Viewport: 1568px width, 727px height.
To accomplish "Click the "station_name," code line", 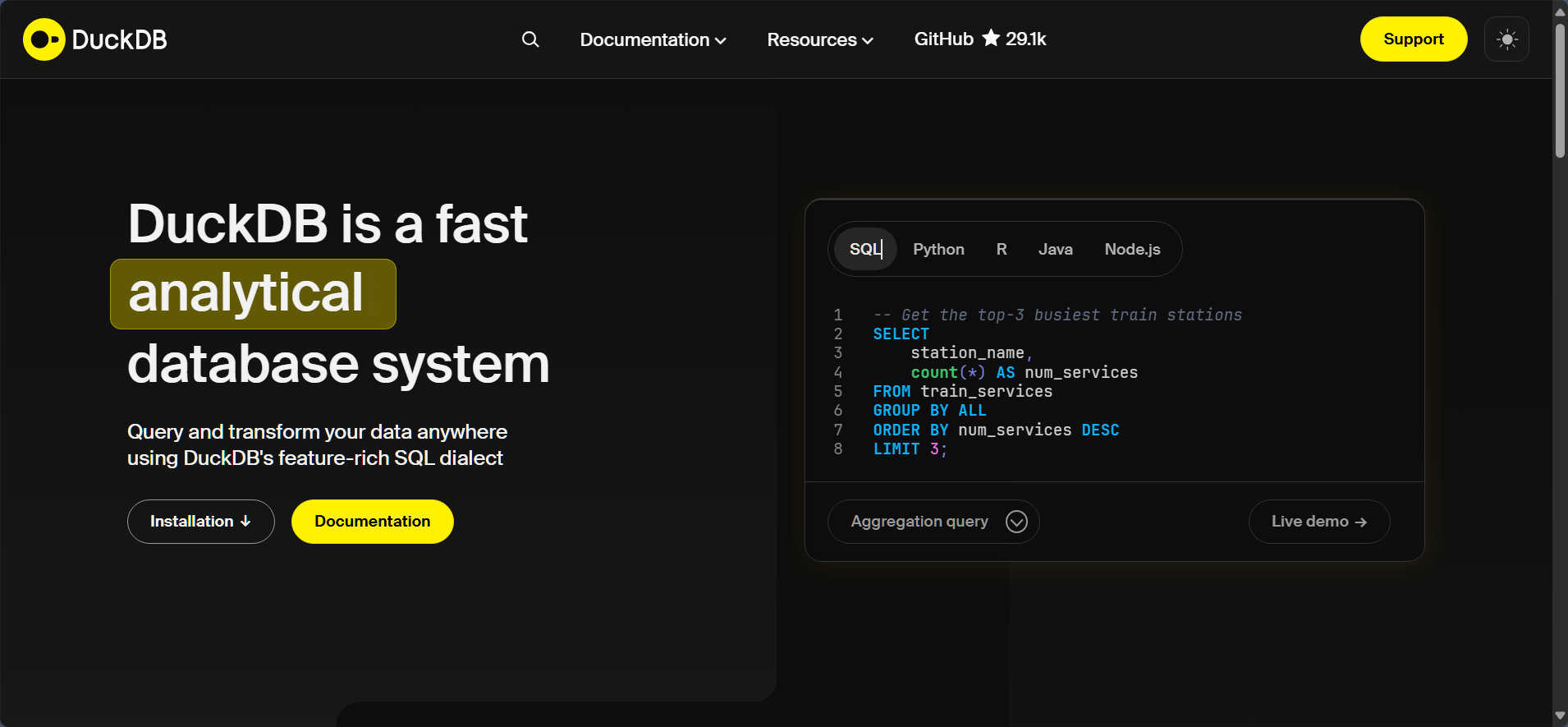I will point(972,352).
